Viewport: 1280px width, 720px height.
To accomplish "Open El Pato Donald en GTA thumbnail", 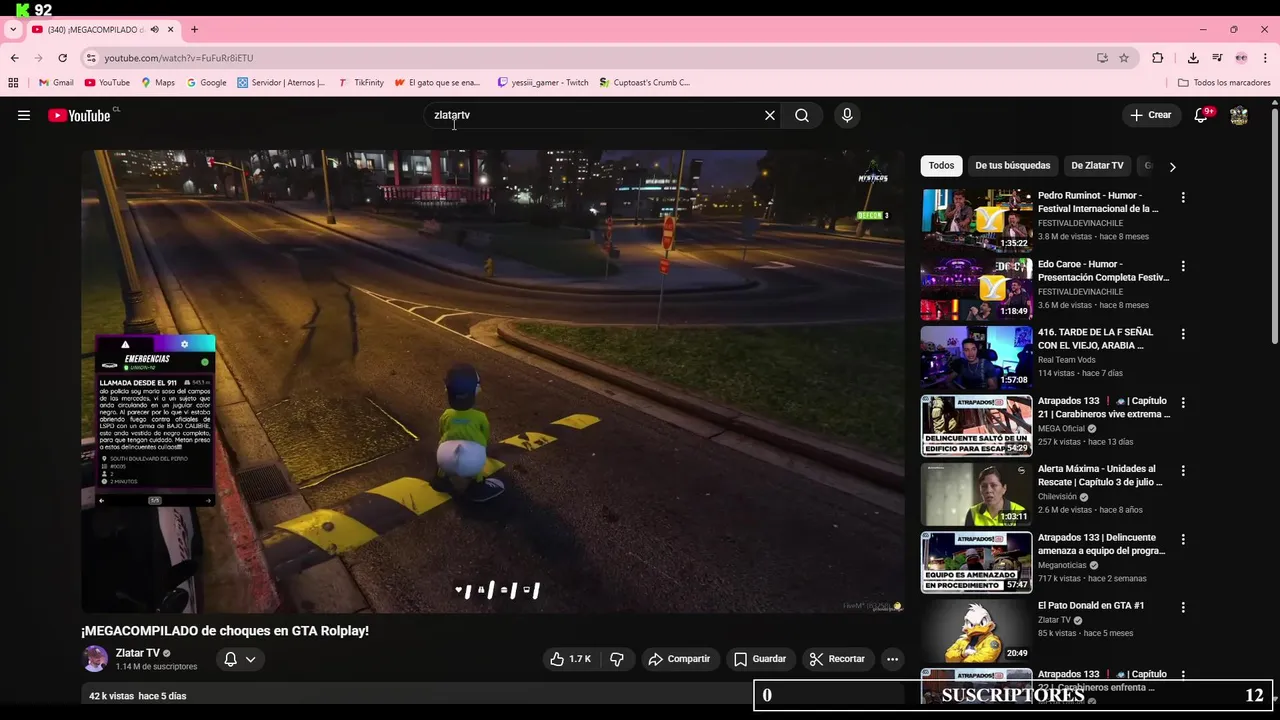I will point(977,630).
